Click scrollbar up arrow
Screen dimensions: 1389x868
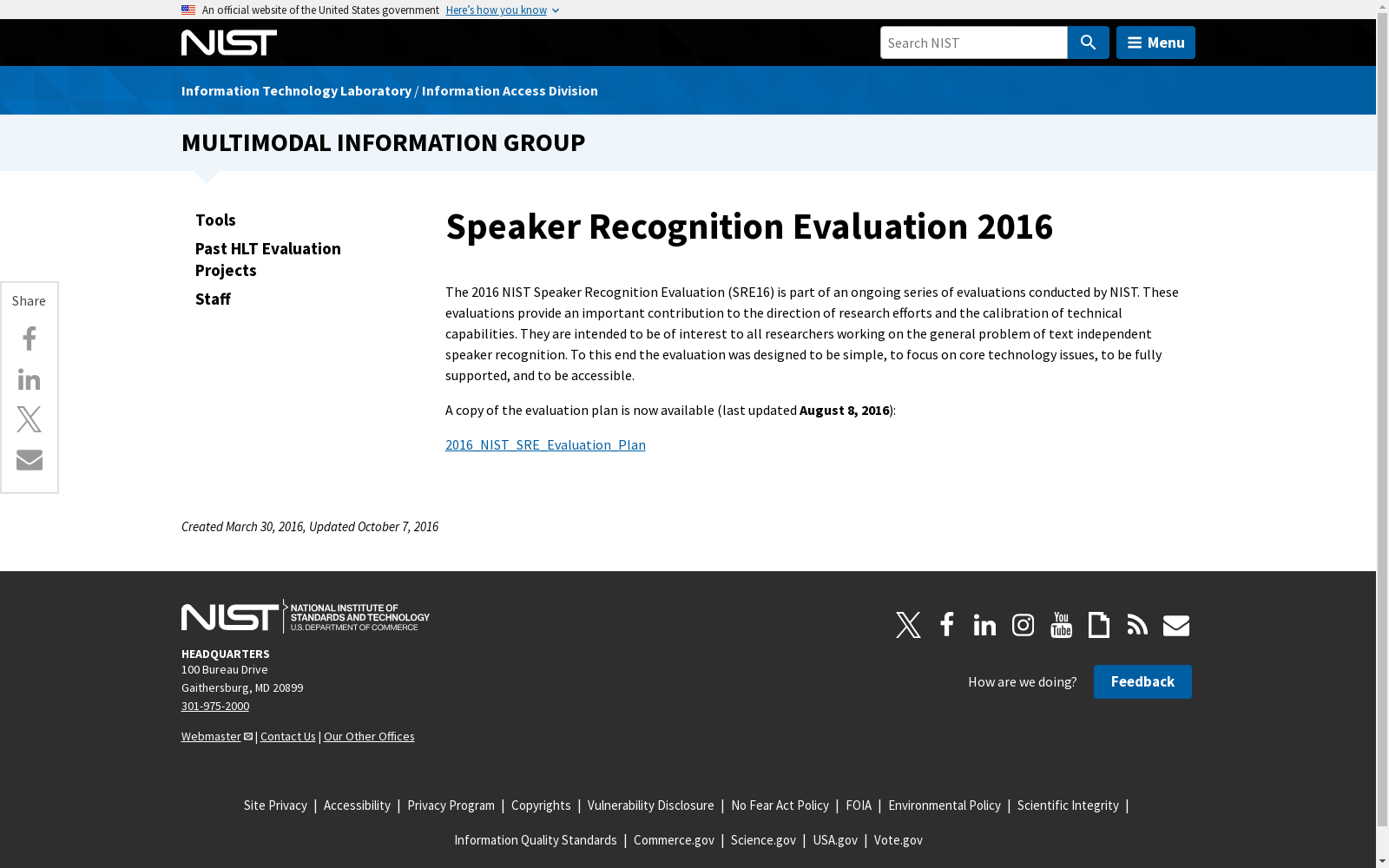pos(1382,7)
